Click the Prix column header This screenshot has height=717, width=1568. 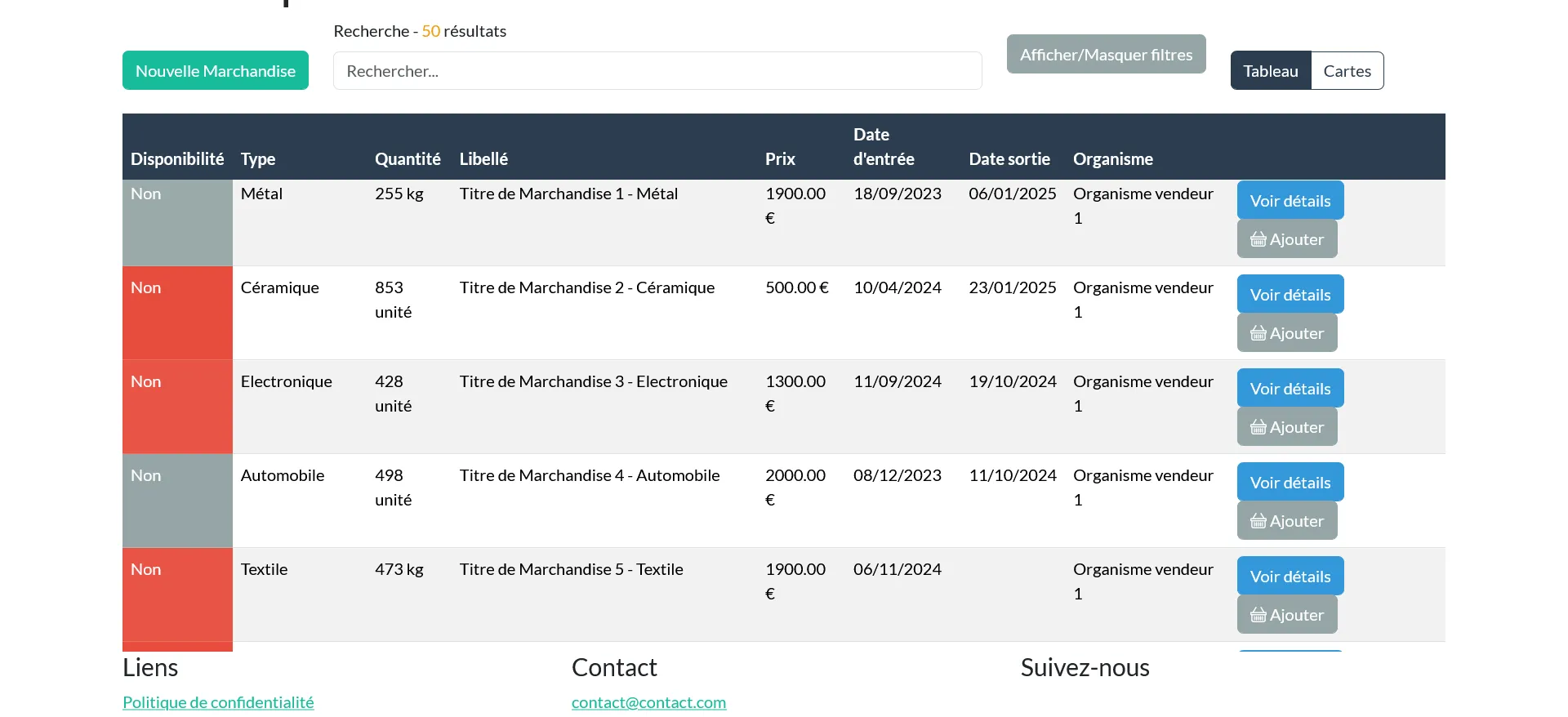tap(780, 159)
